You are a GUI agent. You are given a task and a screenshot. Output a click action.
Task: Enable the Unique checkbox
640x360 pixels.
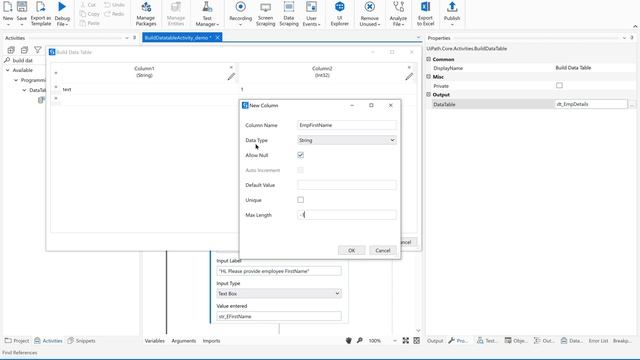pyautogui.click(x=300, y=200)
